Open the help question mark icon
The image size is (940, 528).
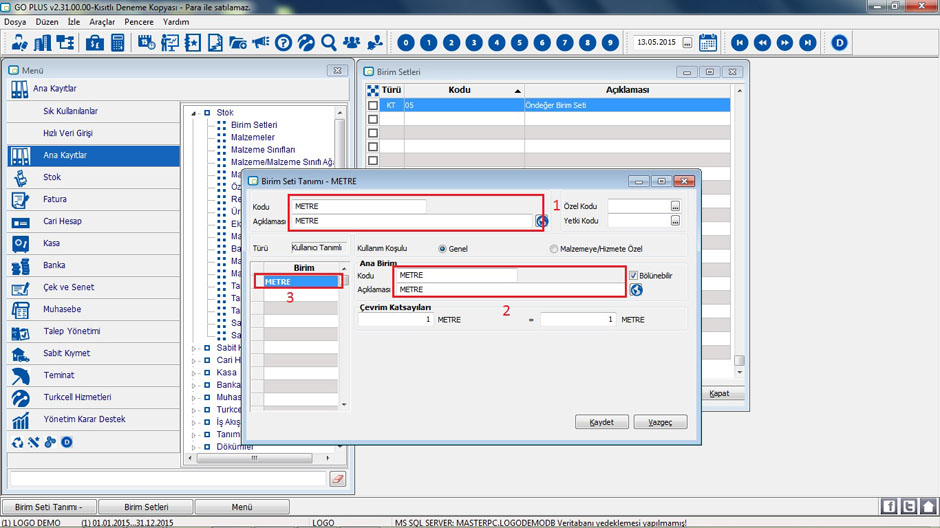click(283, 43)
